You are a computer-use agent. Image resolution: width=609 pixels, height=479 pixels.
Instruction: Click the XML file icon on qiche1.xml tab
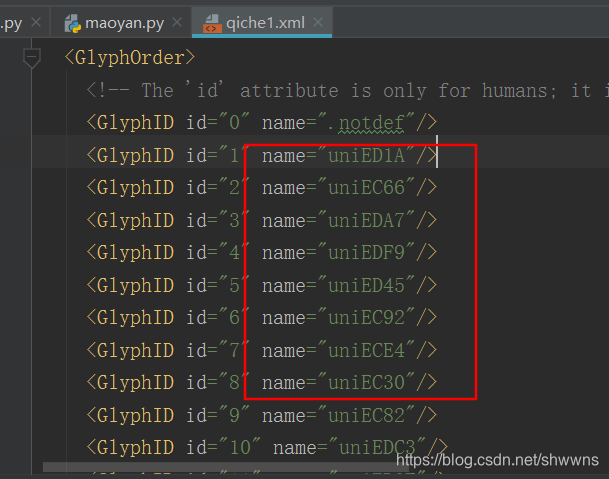[212, 23]
